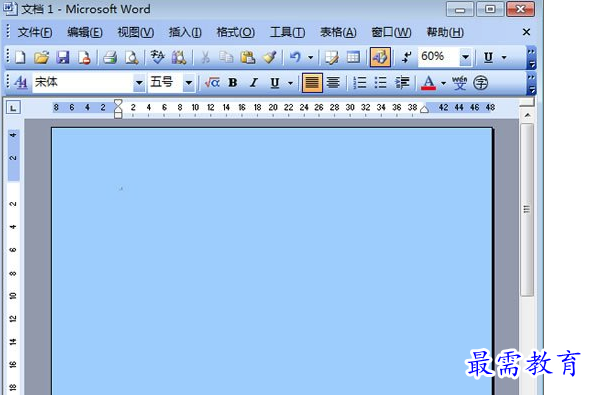
Task: Open Formatting toolbar options chevron
Action: [x=532, y=83]
